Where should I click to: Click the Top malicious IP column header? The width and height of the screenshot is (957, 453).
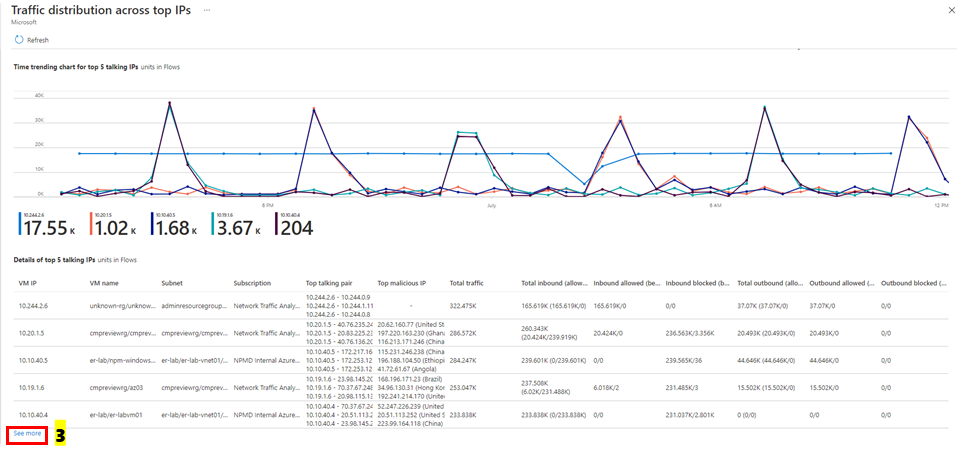click(401, 284)
